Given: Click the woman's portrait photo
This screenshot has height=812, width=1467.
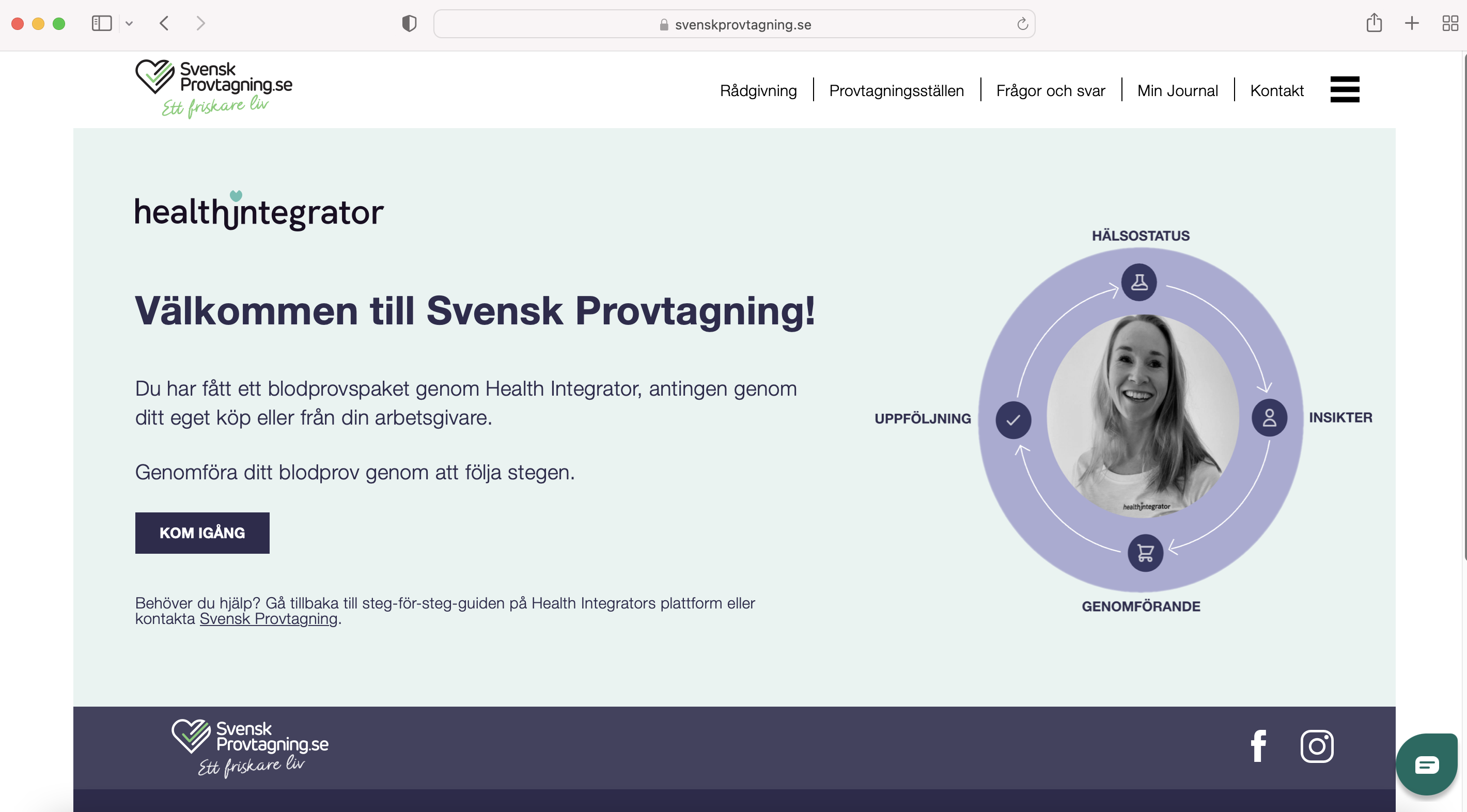Looking at the screenshot, I should (1143, 416).
